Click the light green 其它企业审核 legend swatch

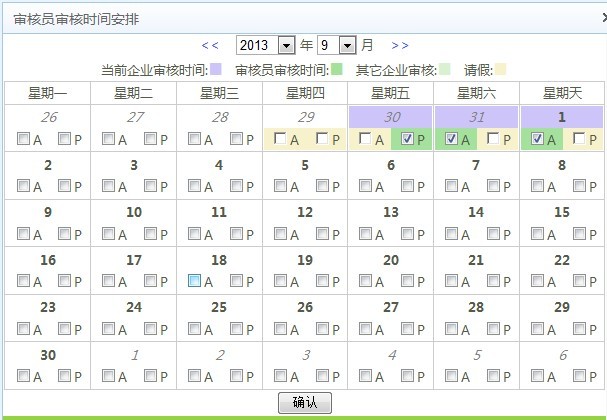coord(444,69)
